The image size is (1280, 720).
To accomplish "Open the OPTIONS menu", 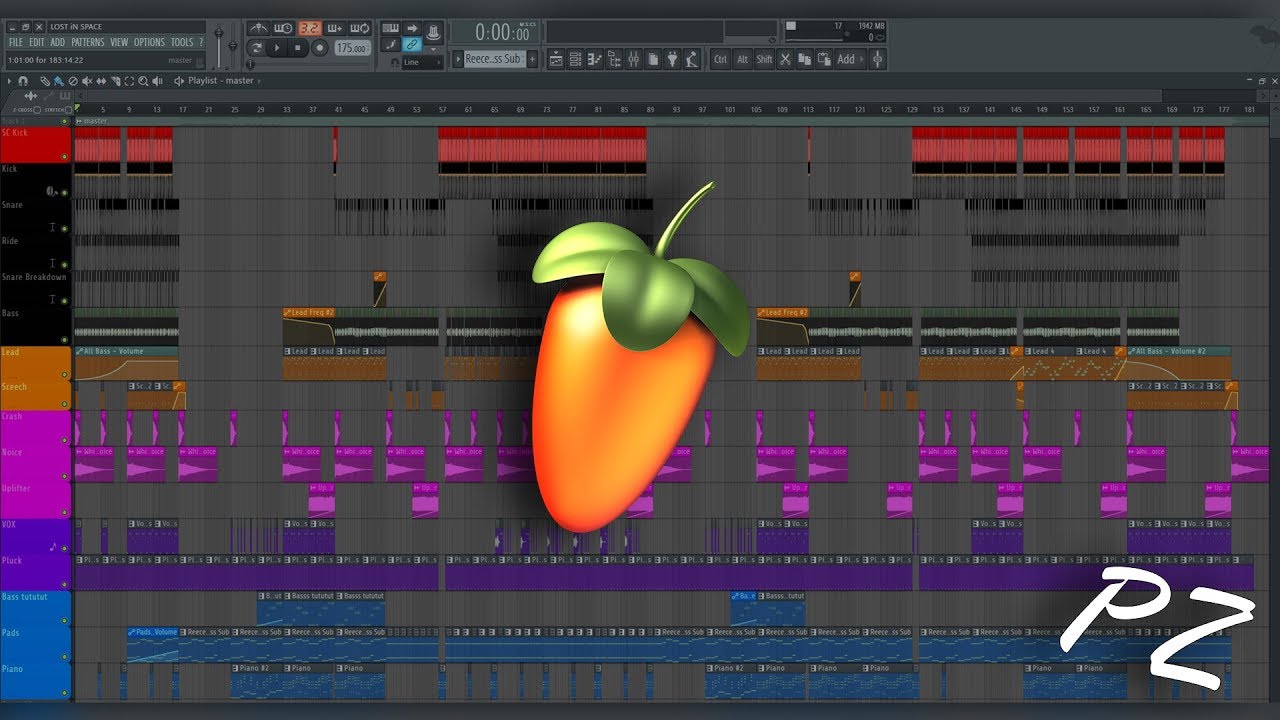I will (149, 43).
